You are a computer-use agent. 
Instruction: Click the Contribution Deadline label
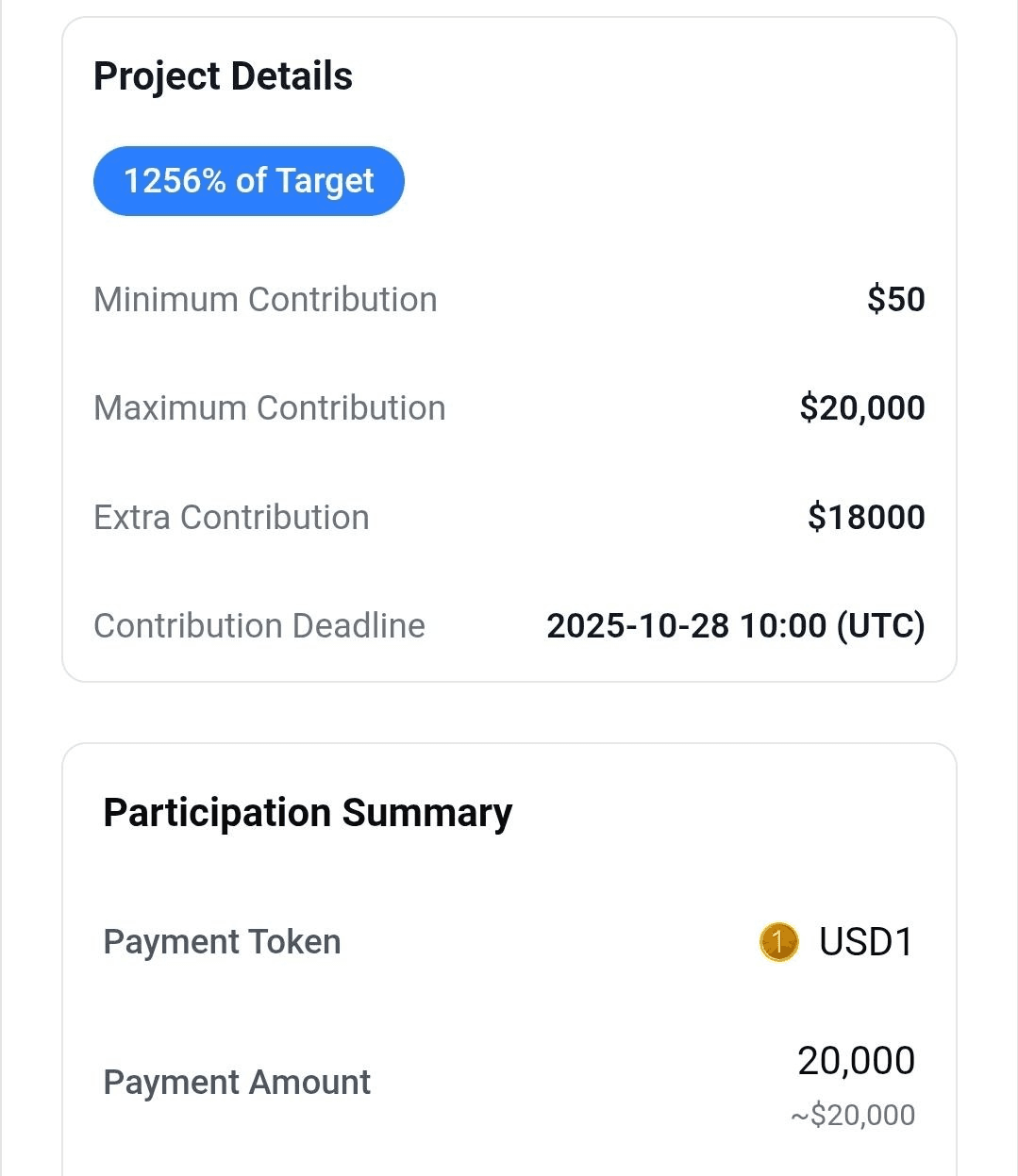(x=259, y=626)
